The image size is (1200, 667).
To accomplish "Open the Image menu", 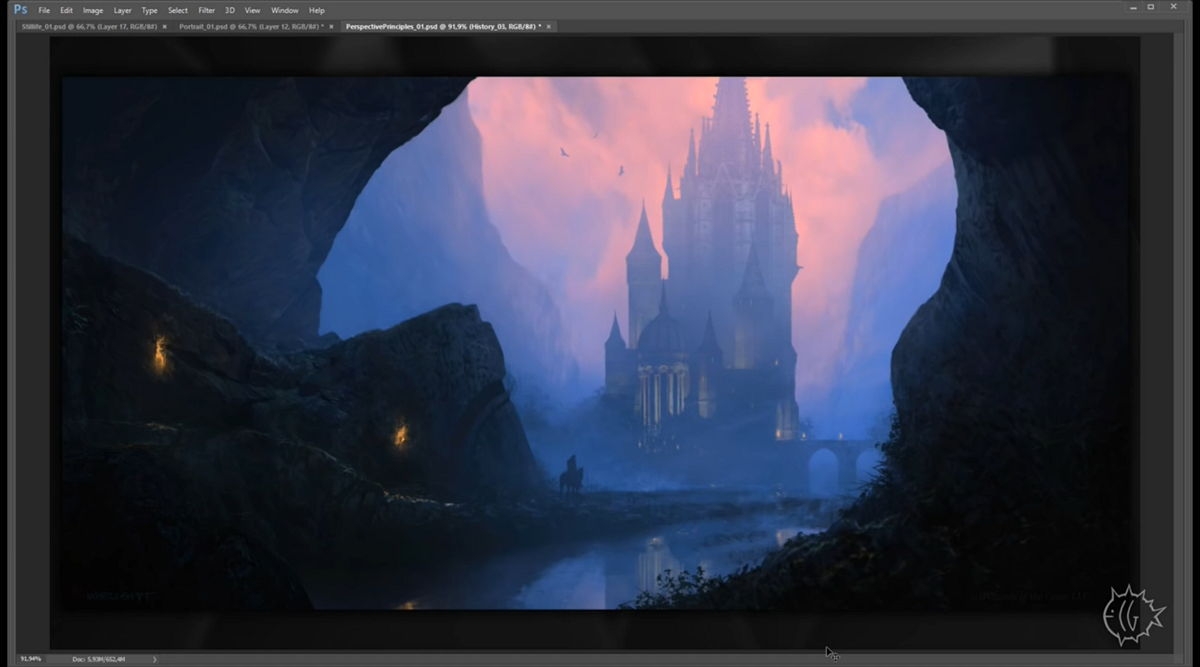I will click(93, 10).
